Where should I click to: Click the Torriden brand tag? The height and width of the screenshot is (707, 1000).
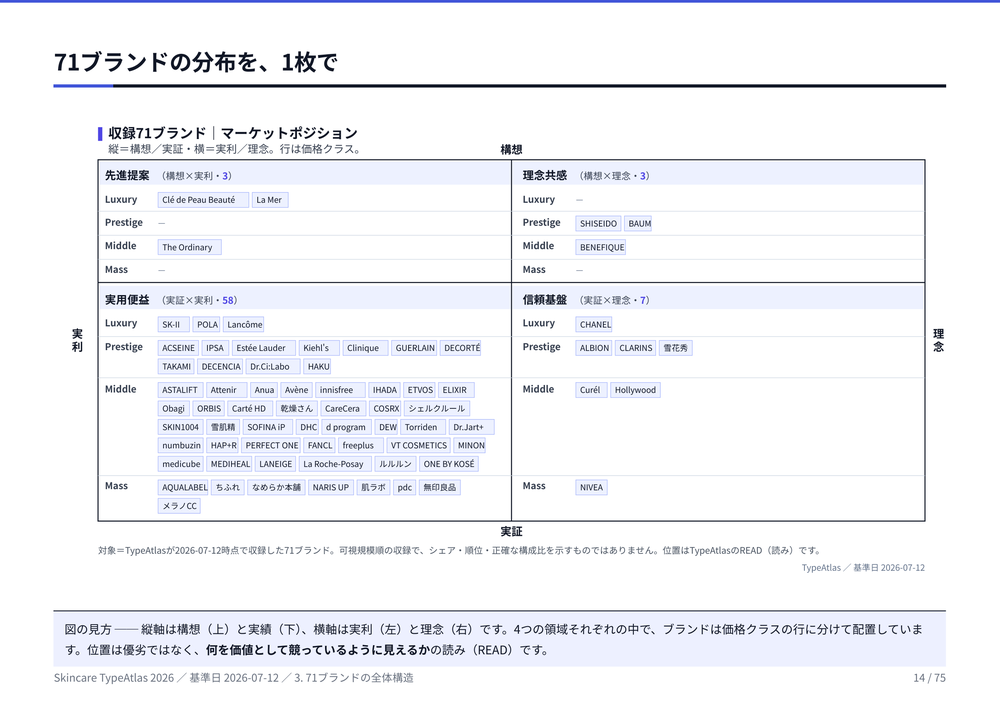423,427
